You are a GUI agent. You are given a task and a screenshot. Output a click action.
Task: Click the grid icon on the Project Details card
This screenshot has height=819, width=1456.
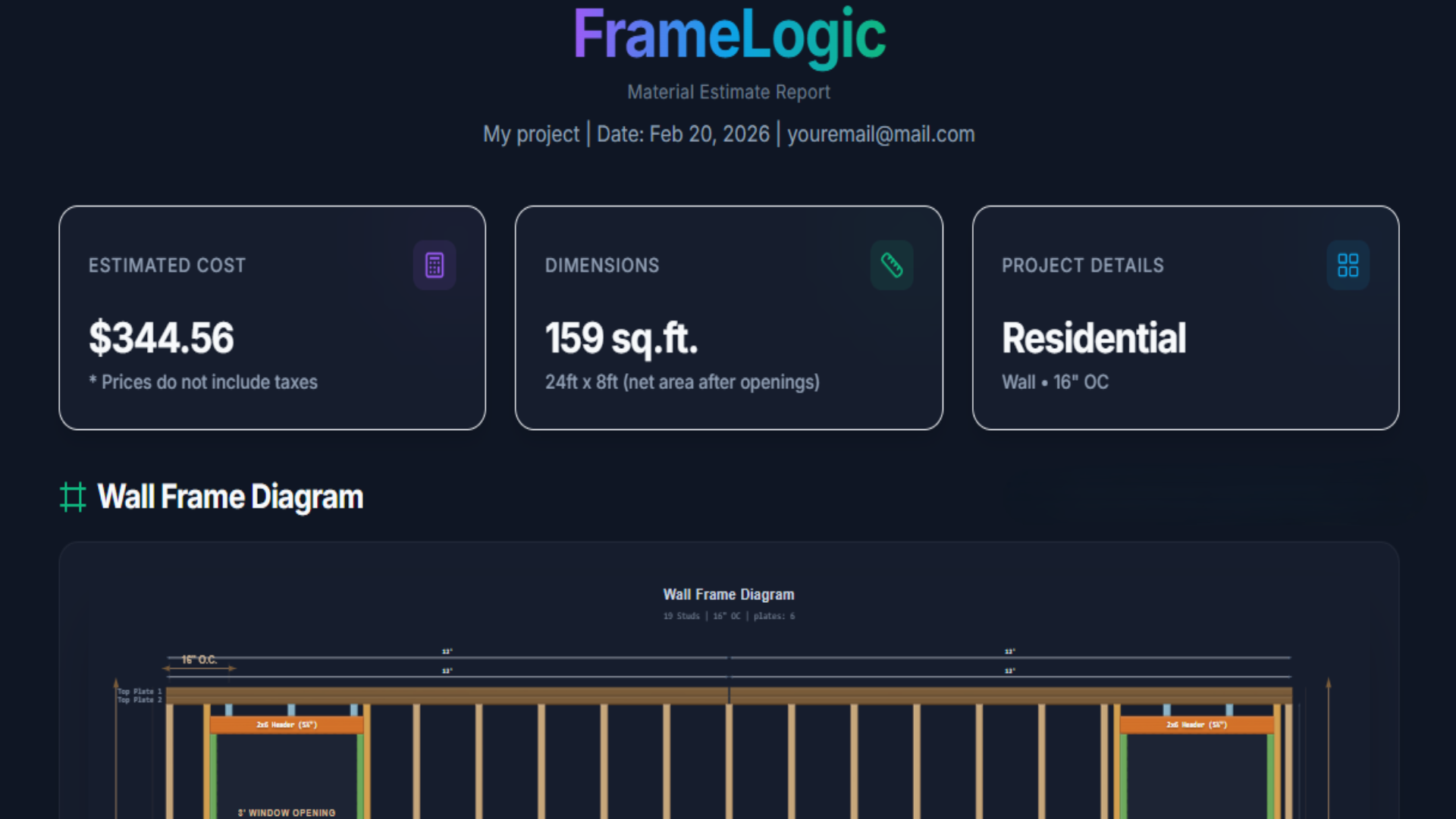(1348, 265)
